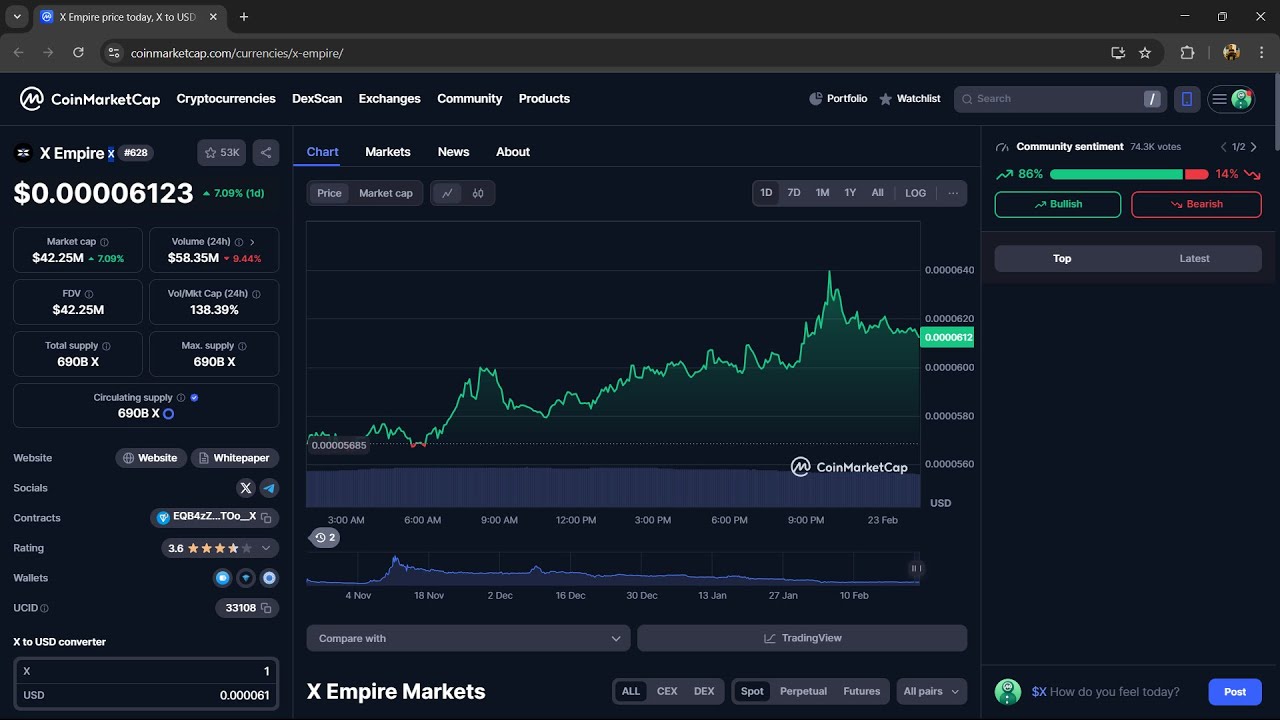Screen dimensions: 1280x720
Task: Go to next community sentiment page arrow
Action: pyautogui.click(x=1254, y=147)
